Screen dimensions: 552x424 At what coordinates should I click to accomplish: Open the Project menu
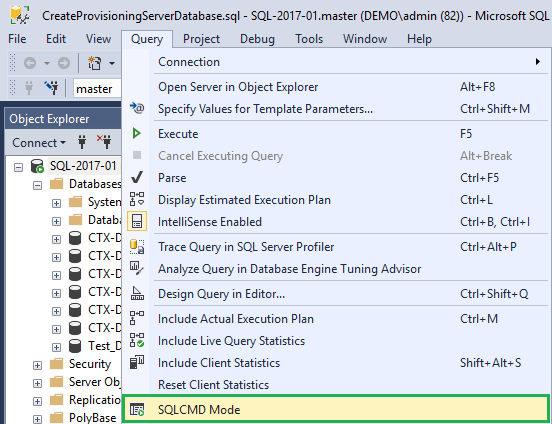[201, 39]
